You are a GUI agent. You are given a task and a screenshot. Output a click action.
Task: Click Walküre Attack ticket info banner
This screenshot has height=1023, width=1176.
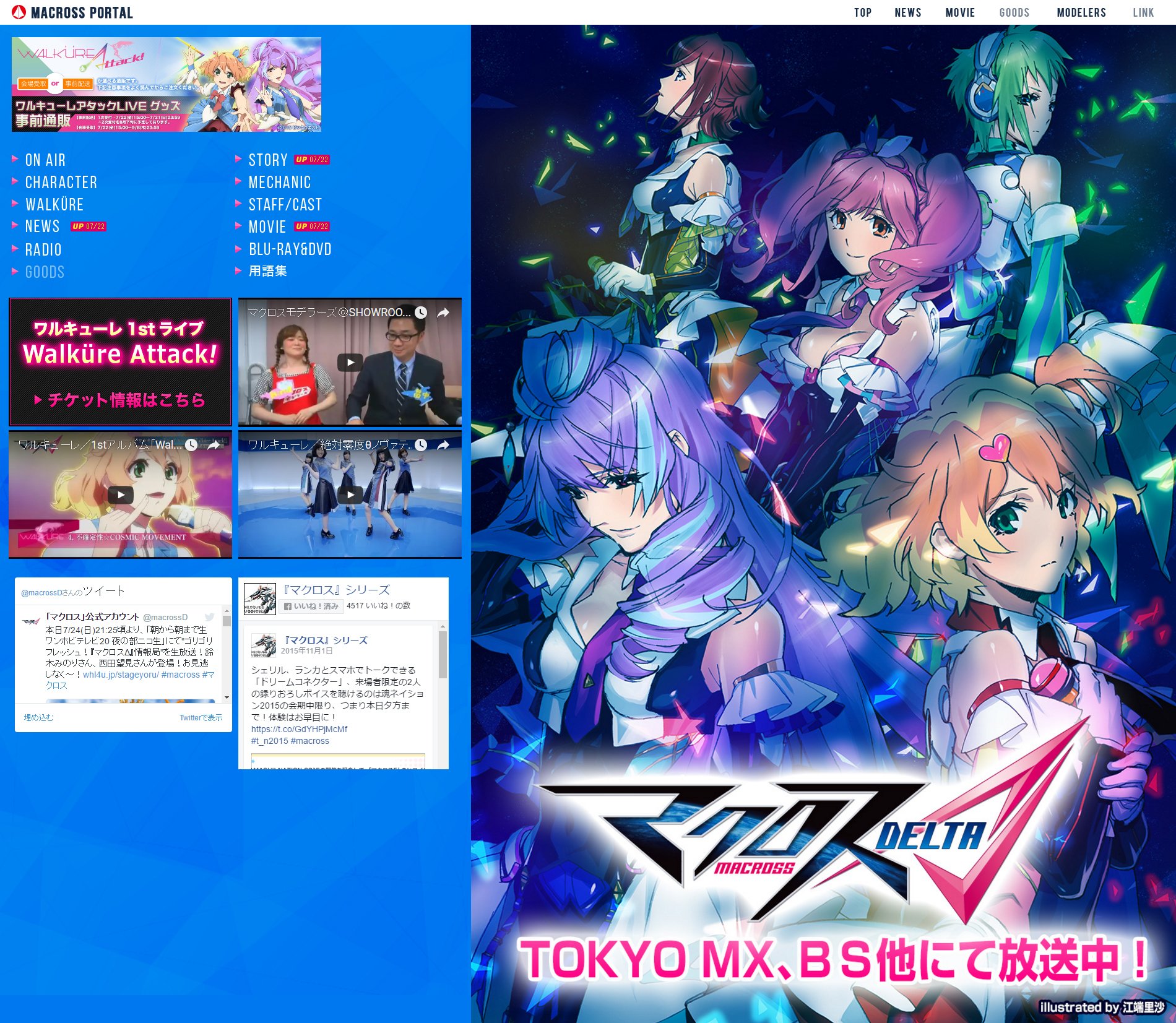(120, 362)
